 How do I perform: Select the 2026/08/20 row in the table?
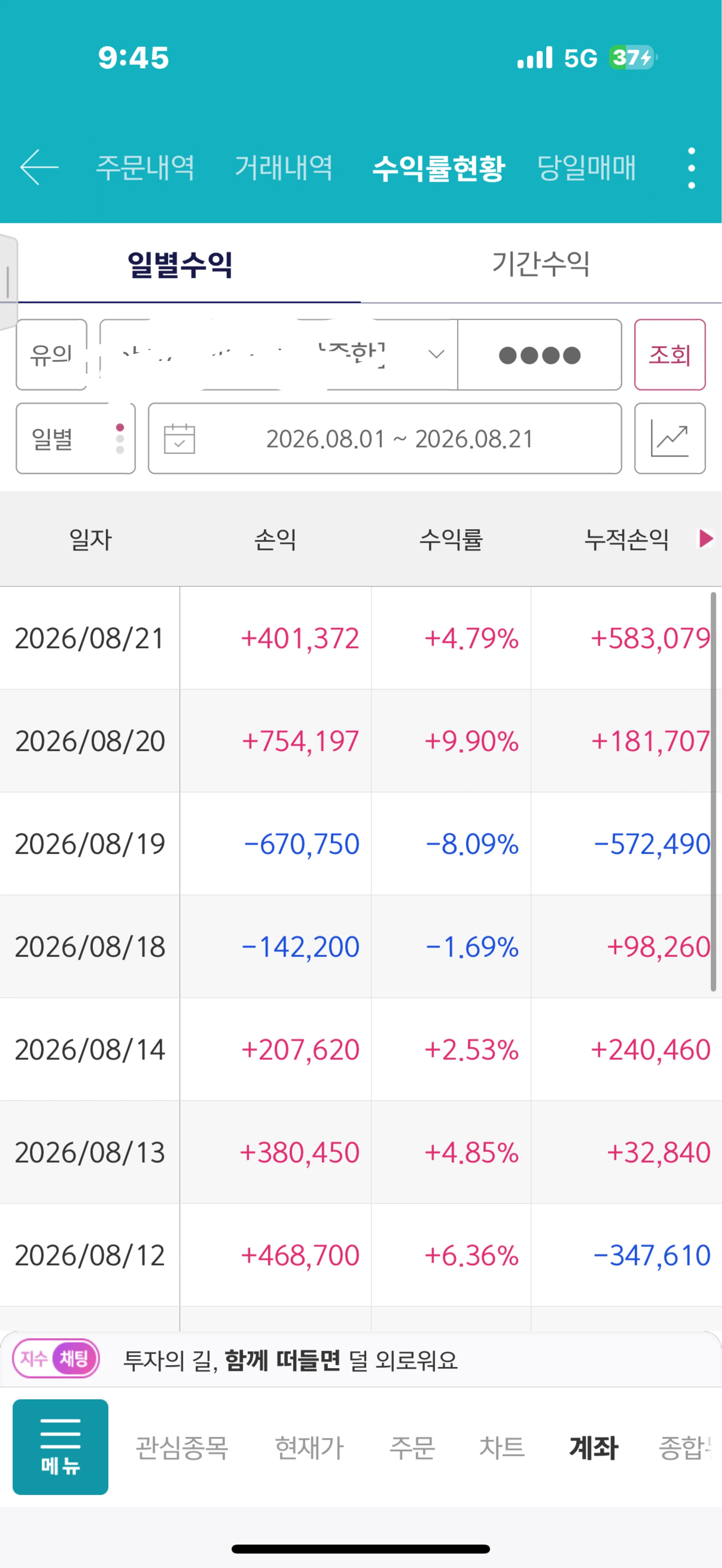pyautogui.click(x=361, y=741)
